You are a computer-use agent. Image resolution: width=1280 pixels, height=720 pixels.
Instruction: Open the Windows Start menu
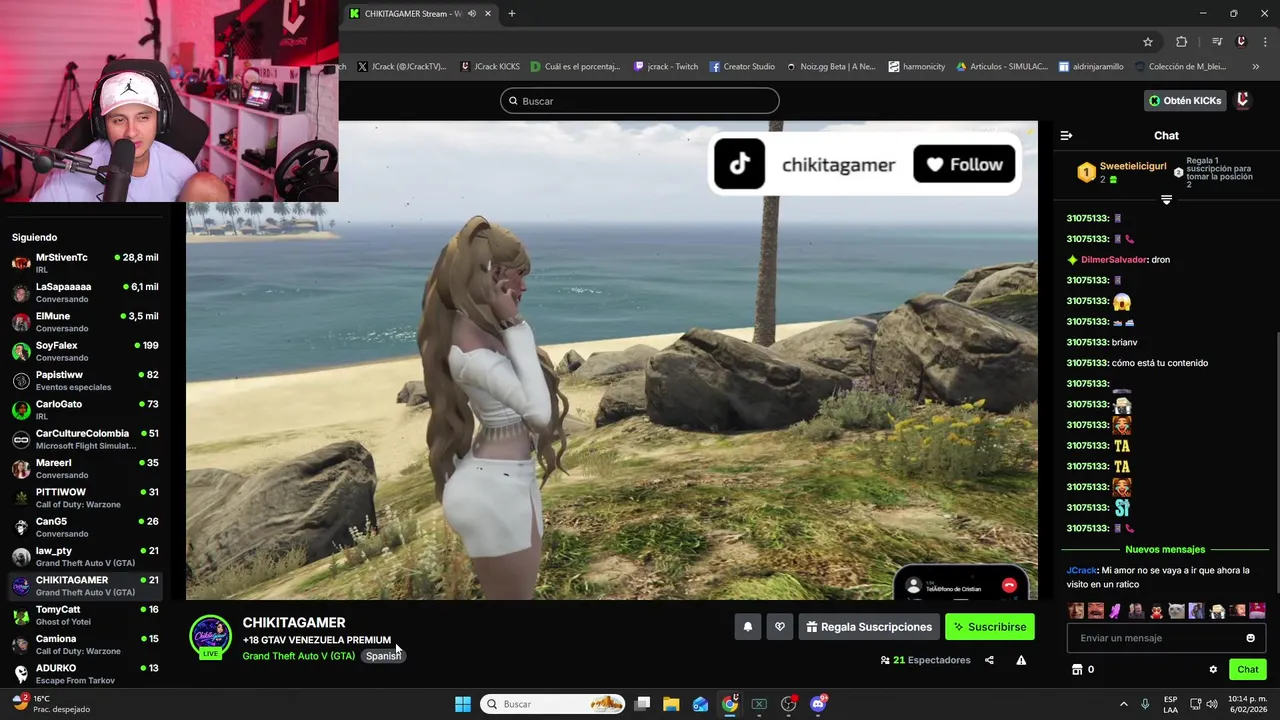[463, 704]
